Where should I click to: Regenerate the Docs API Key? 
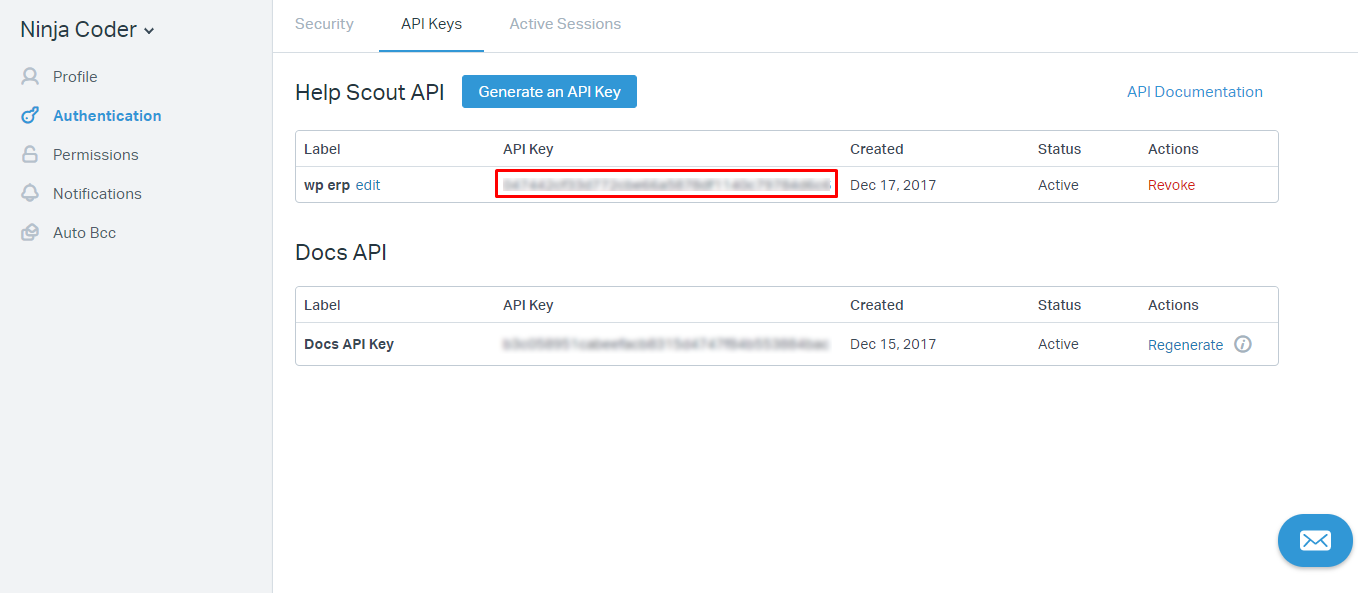(x=1185, y=345)
